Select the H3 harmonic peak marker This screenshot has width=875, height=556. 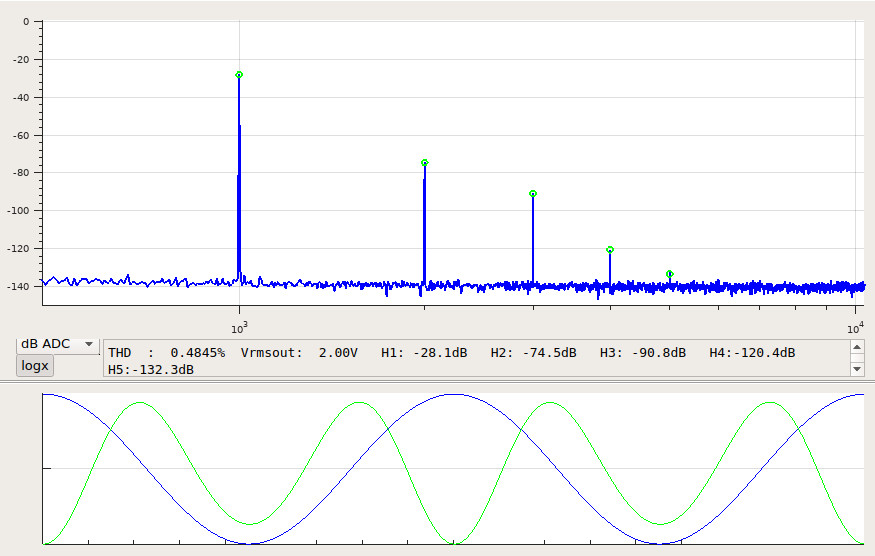[x=533, y=194]
